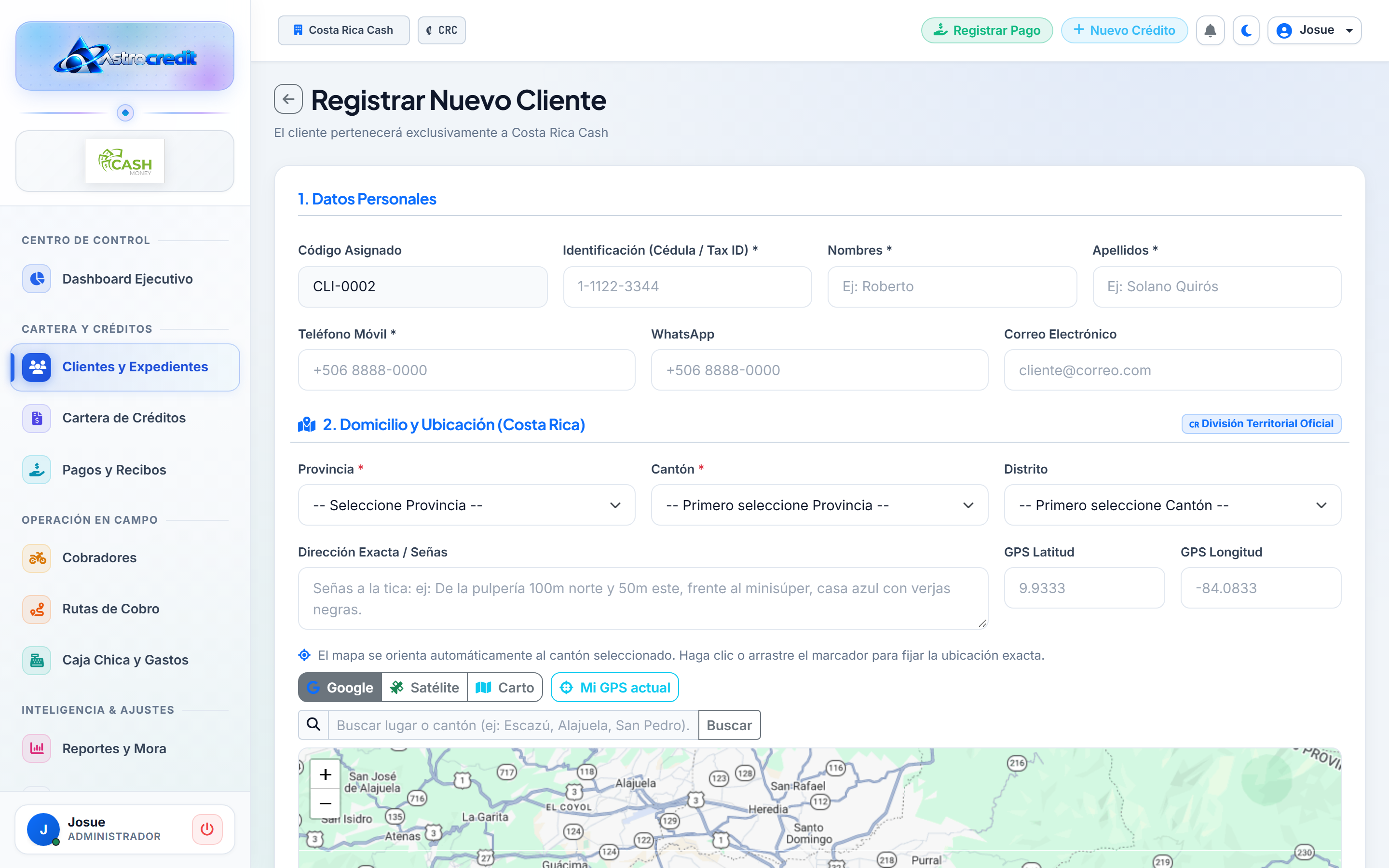Open Cartera de Créditos menu item
Viewport: 1389px width, 868px height.
(125, 418)
